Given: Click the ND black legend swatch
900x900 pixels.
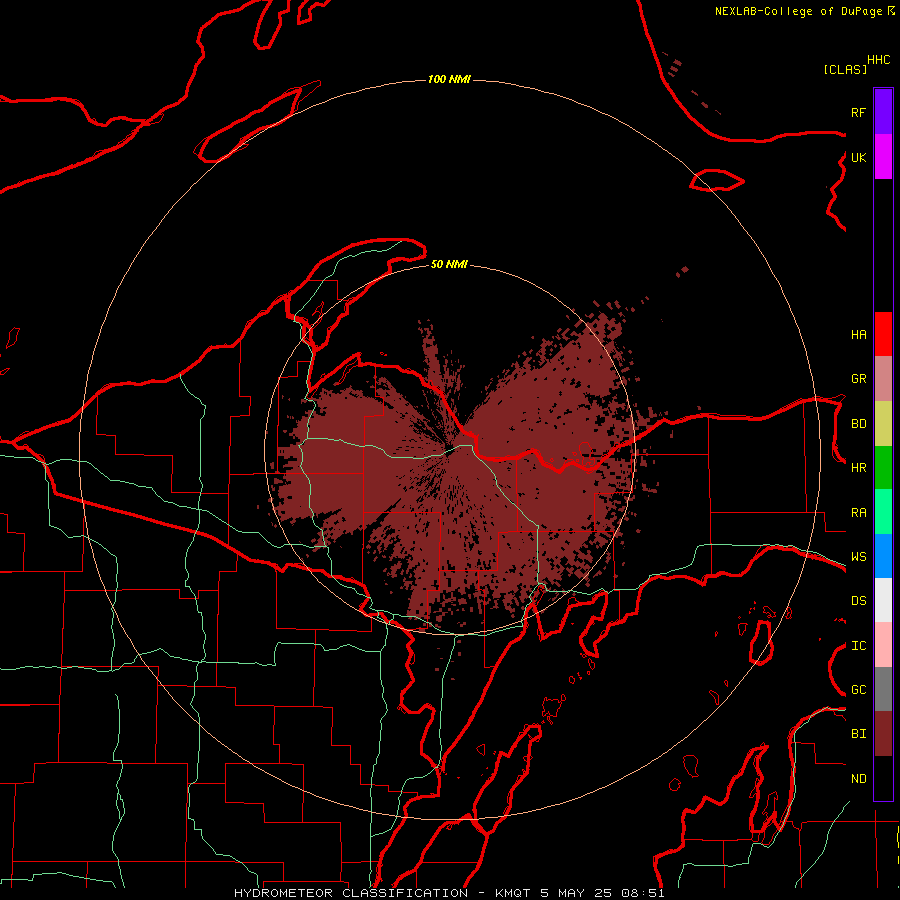Looking at the screenshot, I should pyautogui.click(x=883, y=778).
